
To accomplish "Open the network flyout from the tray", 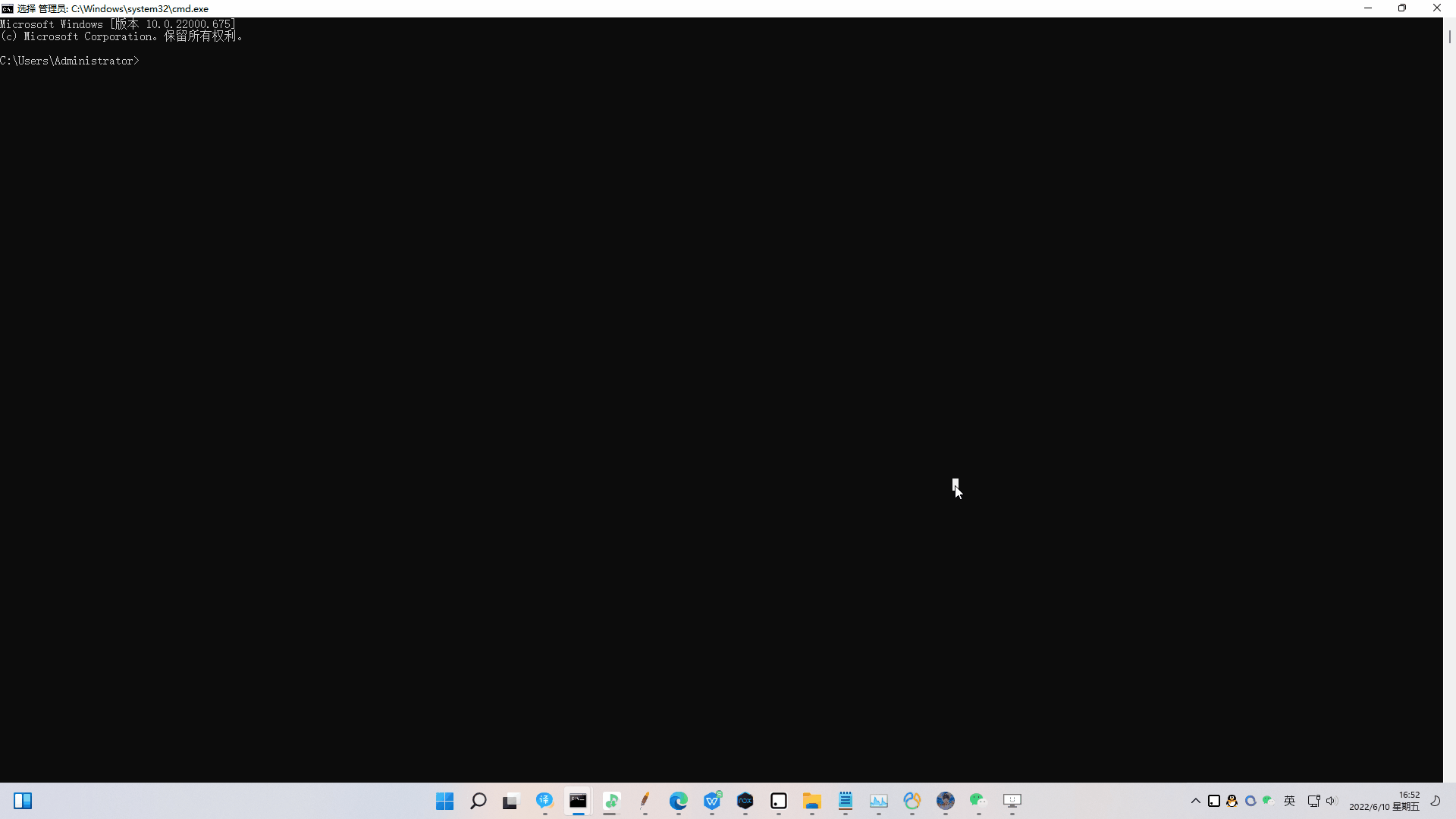I will pyautogui.click(x=1313, y=801).
